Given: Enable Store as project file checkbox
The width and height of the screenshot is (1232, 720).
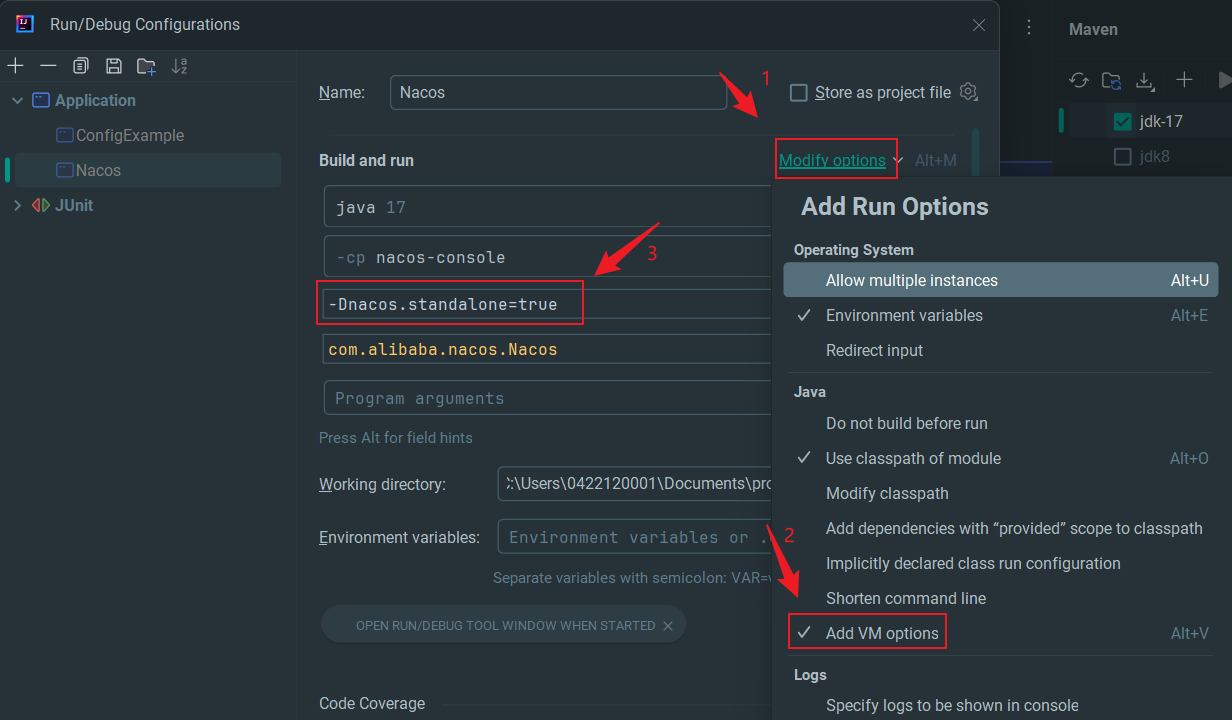Looking at the screenshot, I should (798, 93).
